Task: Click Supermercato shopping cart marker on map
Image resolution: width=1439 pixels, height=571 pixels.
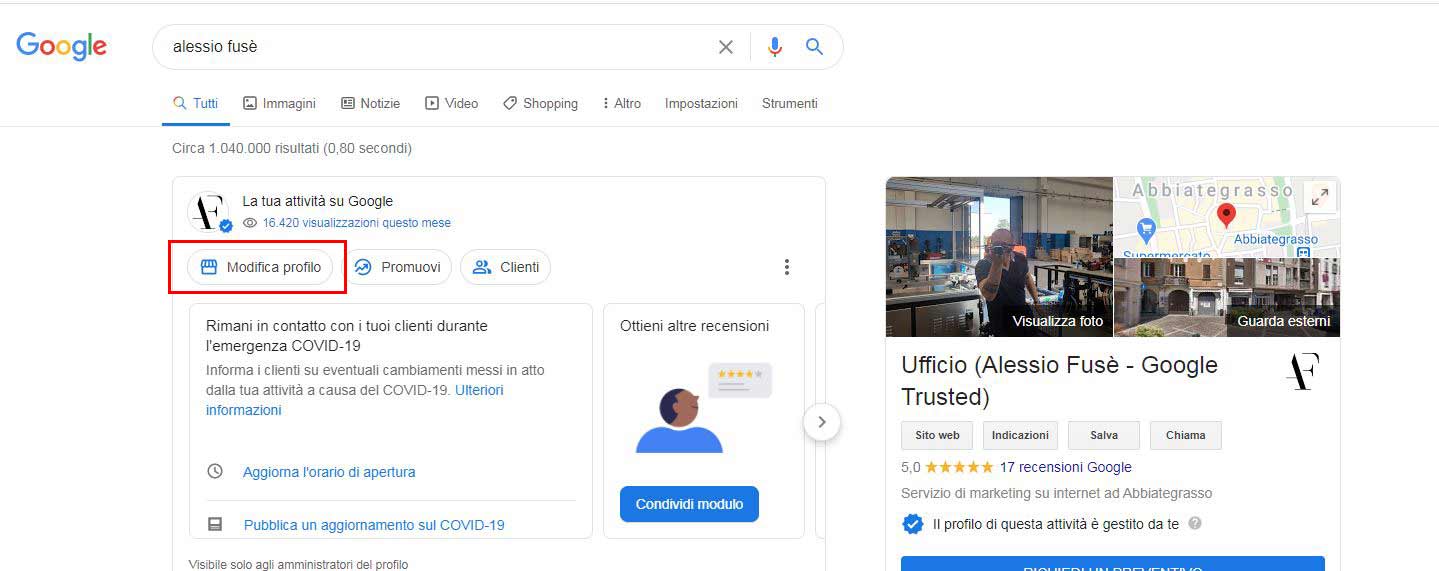Action: click(x=1146, y=230)
